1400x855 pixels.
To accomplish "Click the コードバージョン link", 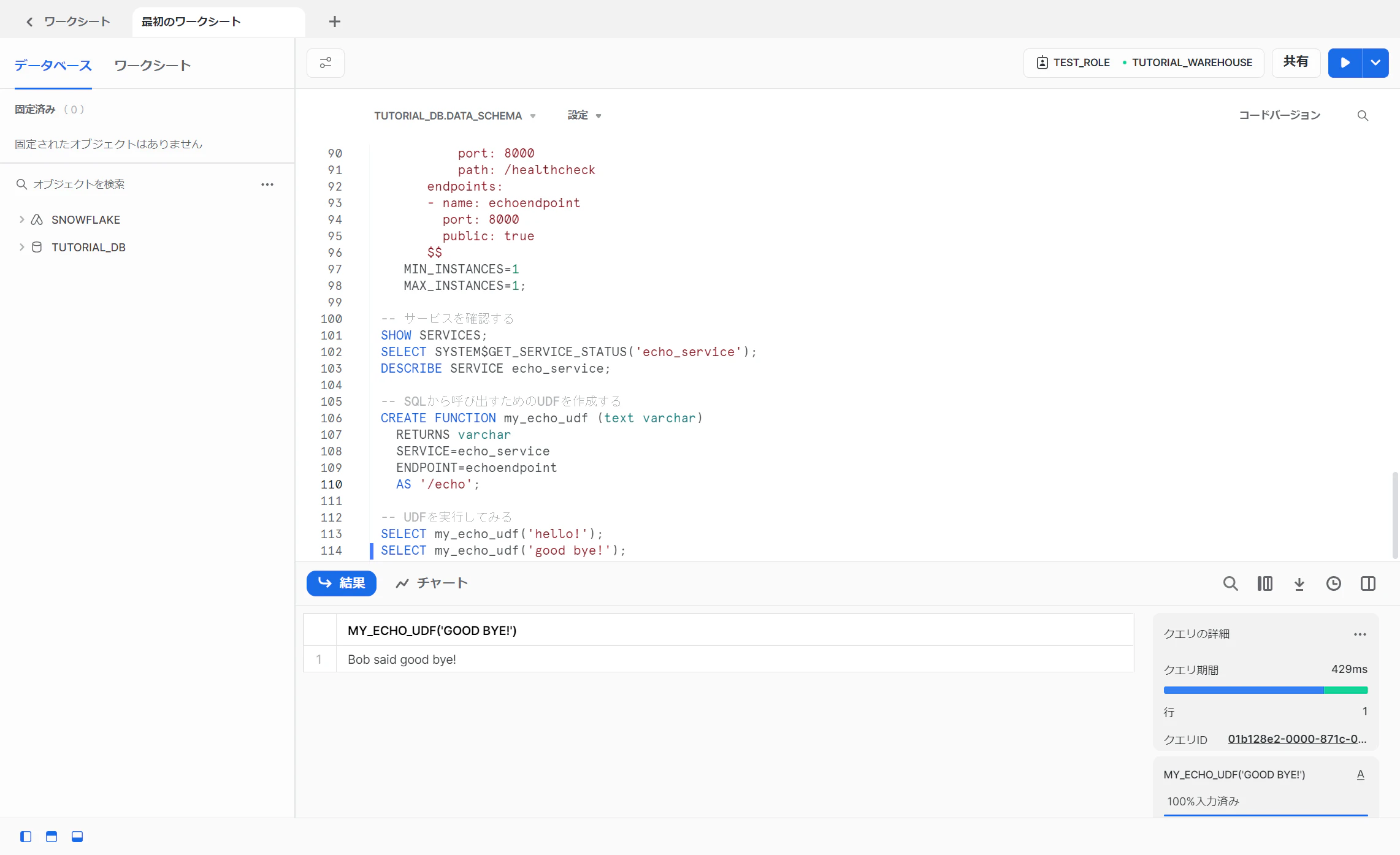I will point(1279,115).
